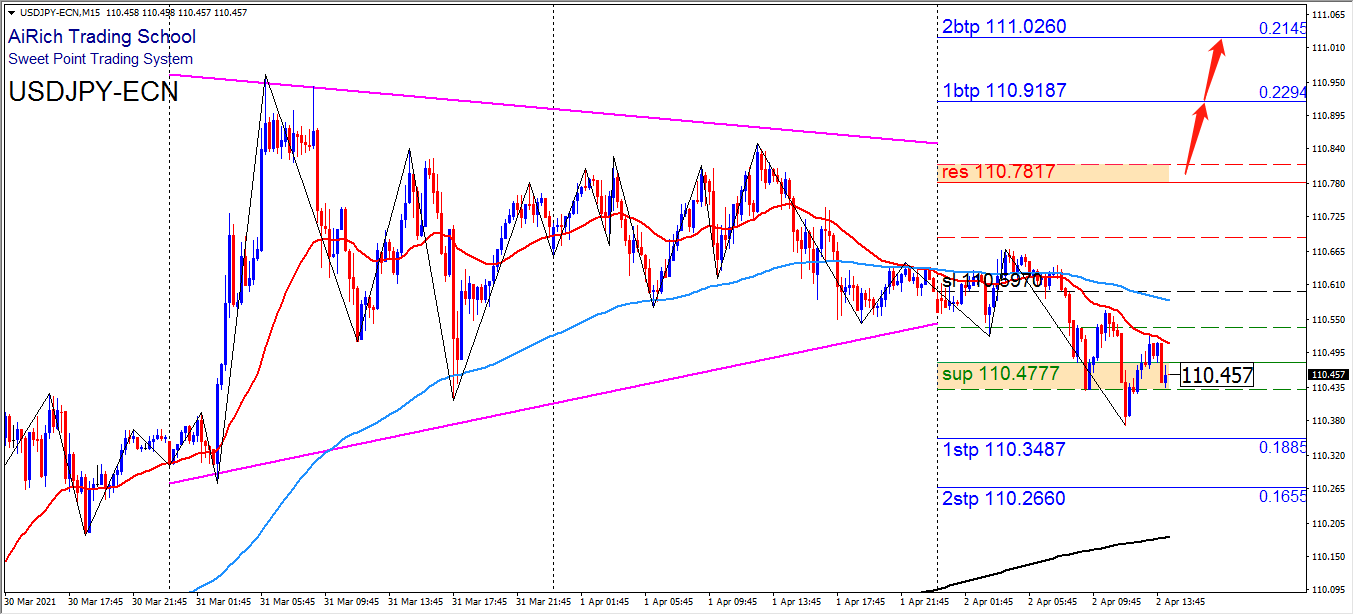Select the 2btp 111.0260 target label
This screenshot has width=1354, height=615.
coord(1004,27)
